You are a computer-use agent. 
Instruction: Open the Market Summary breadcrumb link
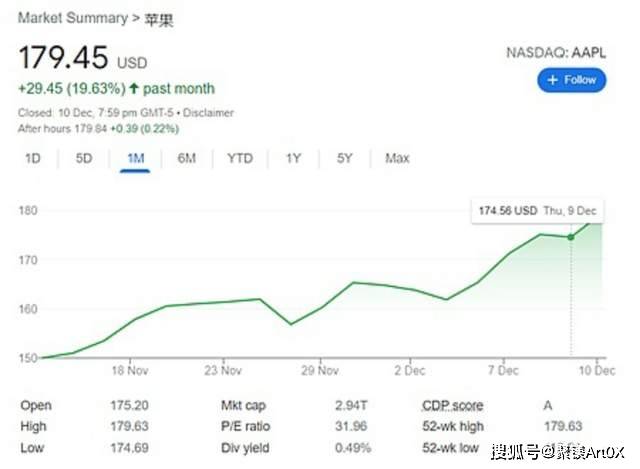(x=73, y=18)
